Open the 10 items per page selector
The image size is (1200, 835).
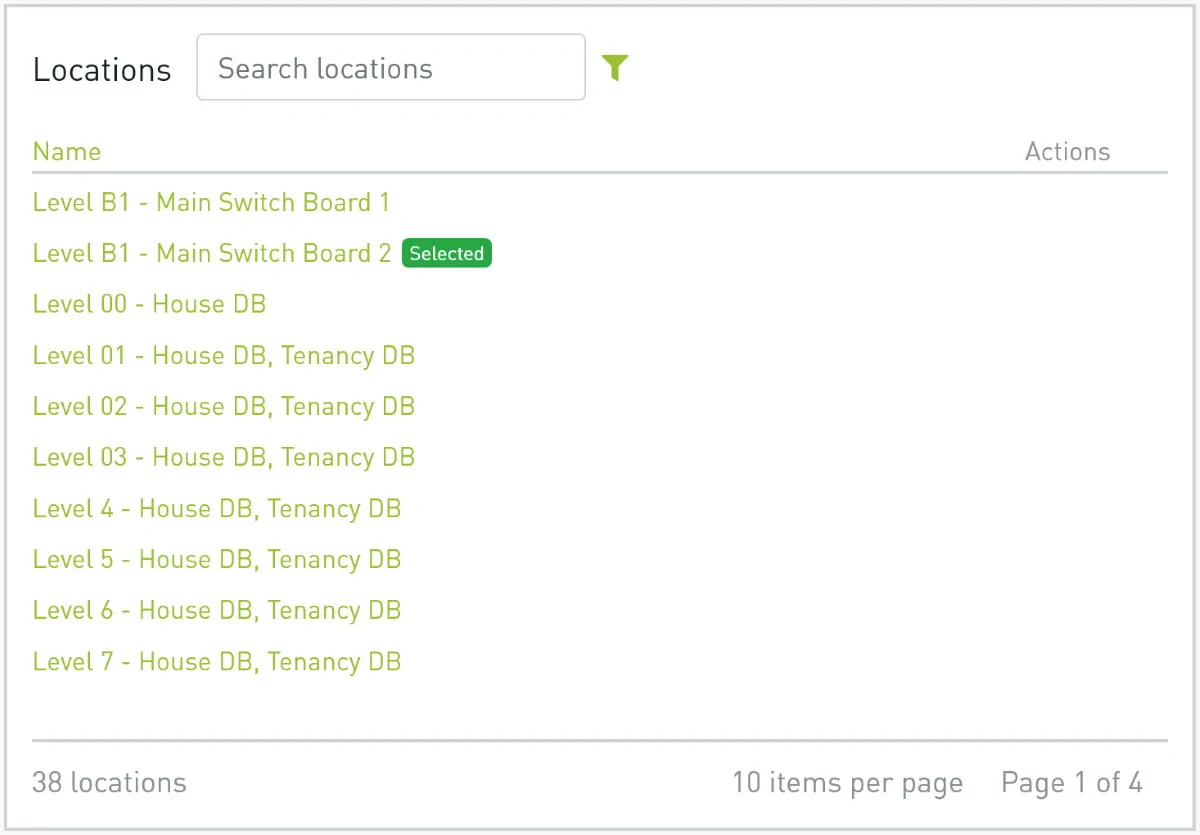pyautogui.click(x=848, y=782)
